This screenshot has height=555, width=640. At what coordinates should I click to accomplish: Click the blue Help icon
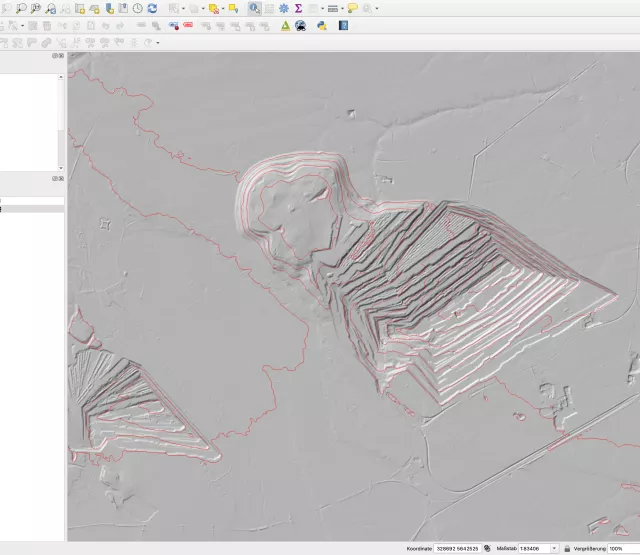[343, 26]
